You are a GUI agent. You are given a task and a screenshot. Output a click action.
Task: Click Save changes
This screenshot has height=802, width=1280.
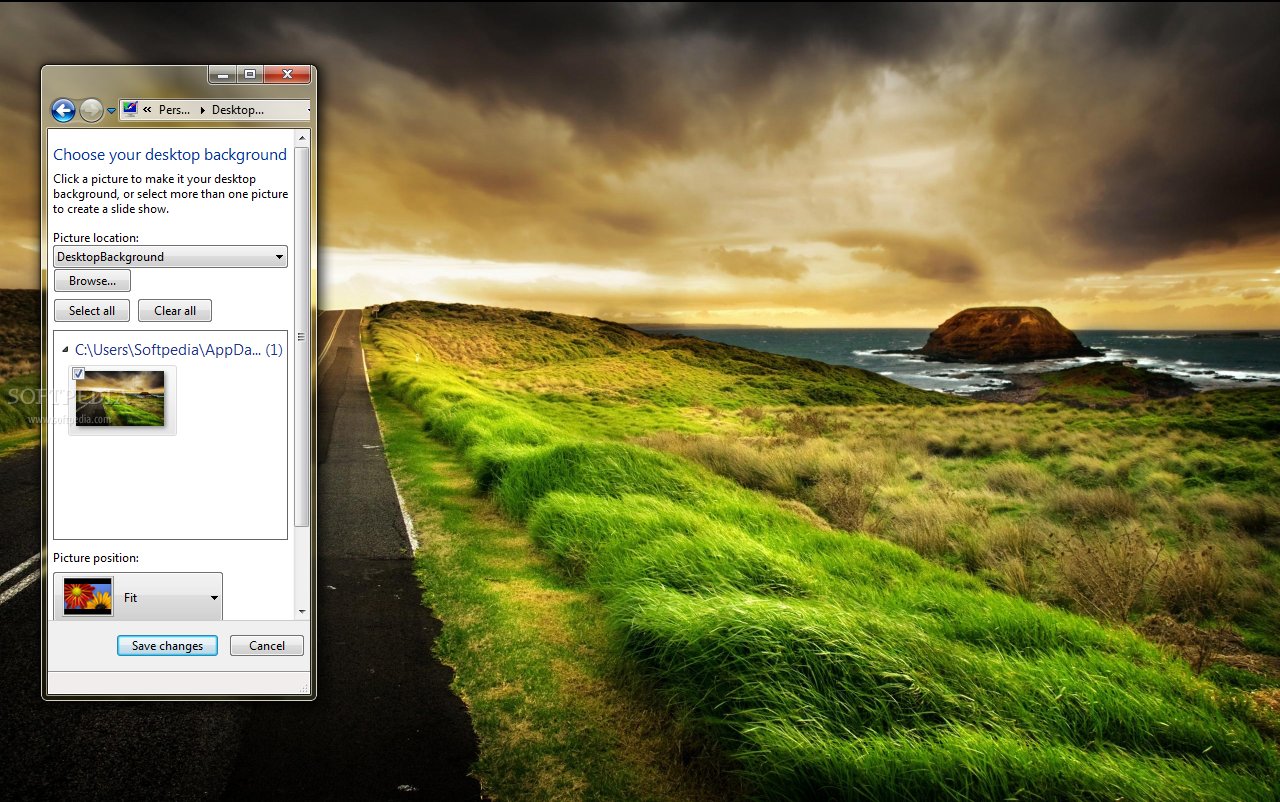pos(167,646)
